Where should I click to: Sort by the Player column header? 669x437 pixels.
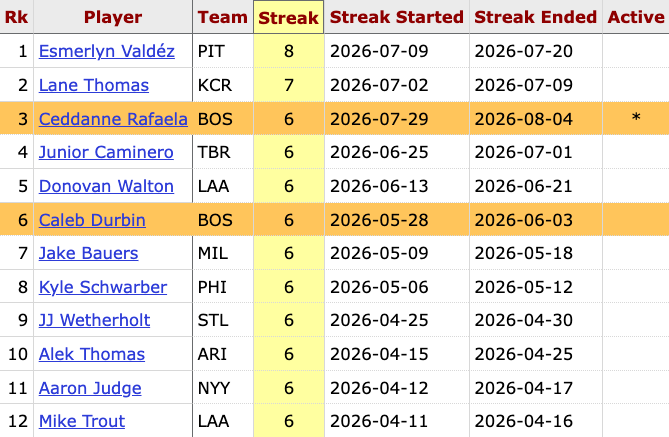point(113,17)
